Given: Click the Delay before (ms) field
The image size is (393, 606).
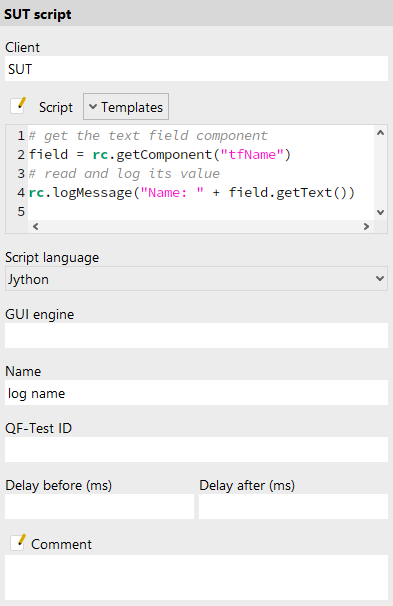Looking at the screenshot, I should click(x=99, y=506).
